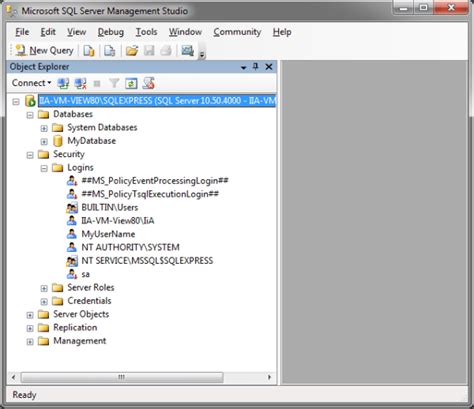This screenshot has width=474, height=409.
Task: Open the Debug menu
Action: (x=111, y=32)
